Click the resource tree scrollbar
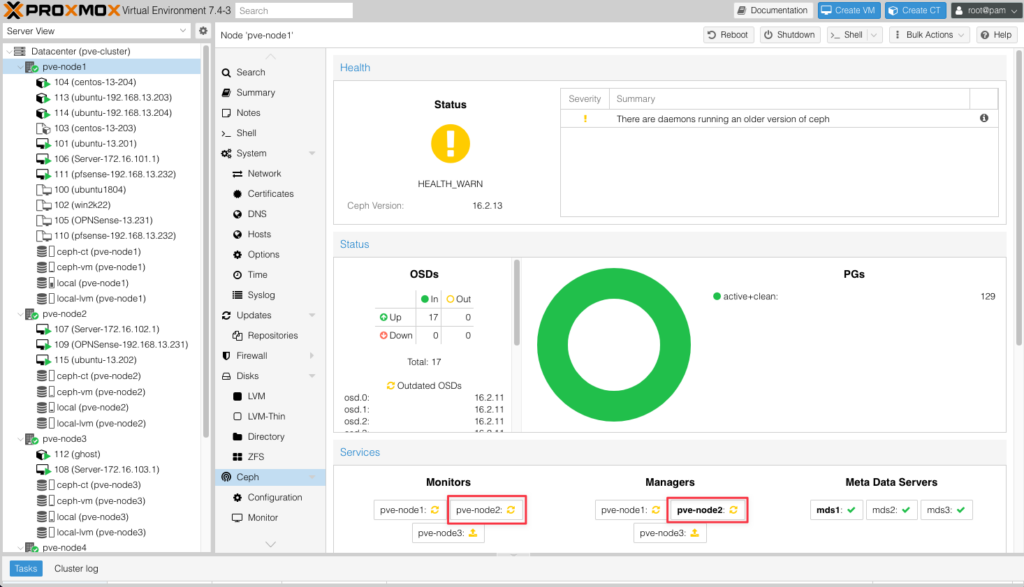Screen dimensions: 1024x587 (x=206, y=242)
